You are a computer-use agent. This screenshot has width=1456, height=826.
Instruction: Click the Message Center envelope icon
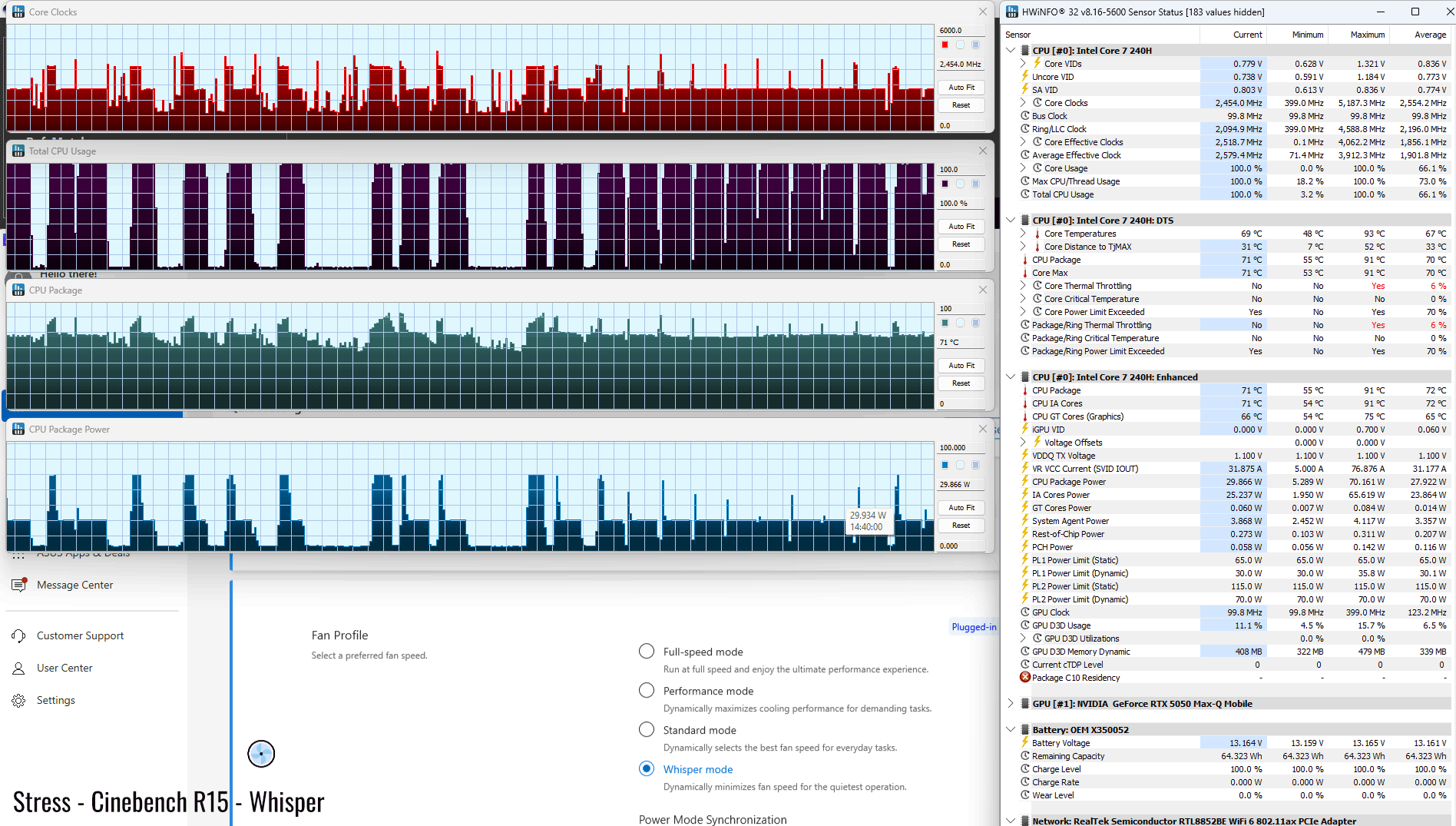pos(19,585)
